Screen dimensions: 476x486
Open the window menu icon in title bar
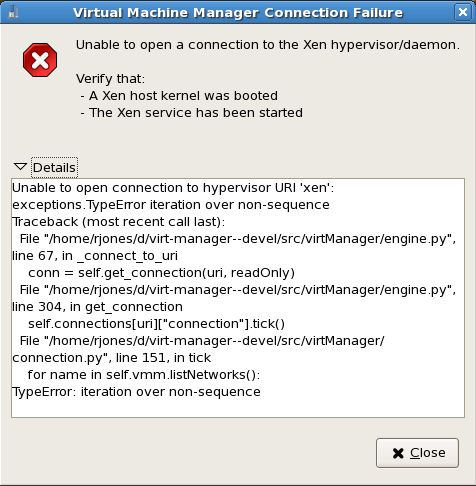13,12
